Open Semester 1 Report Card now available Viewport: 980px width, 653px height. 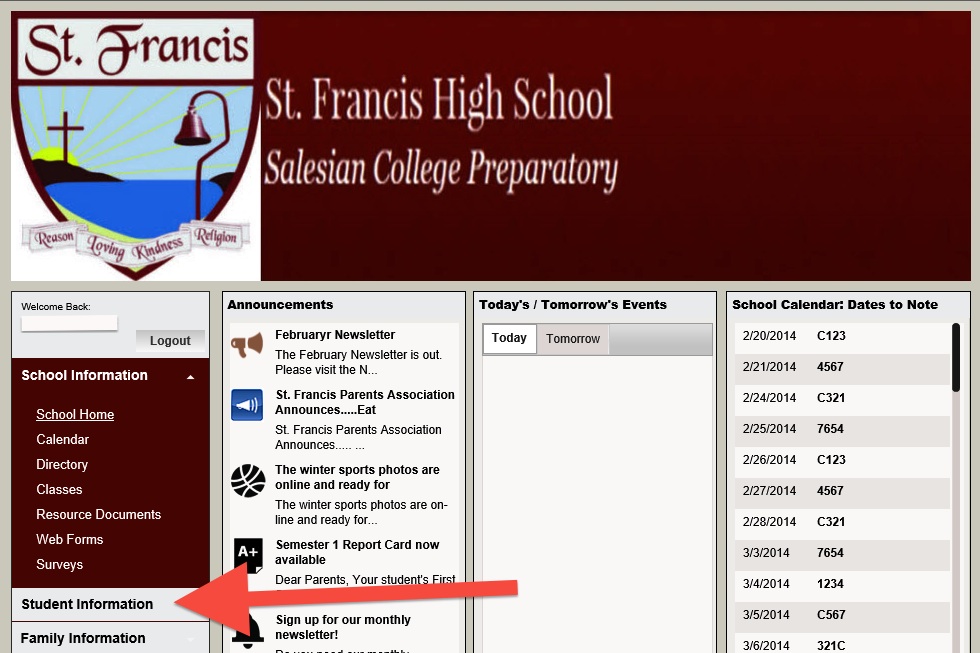pyautogui.click(x=358, y=552)
